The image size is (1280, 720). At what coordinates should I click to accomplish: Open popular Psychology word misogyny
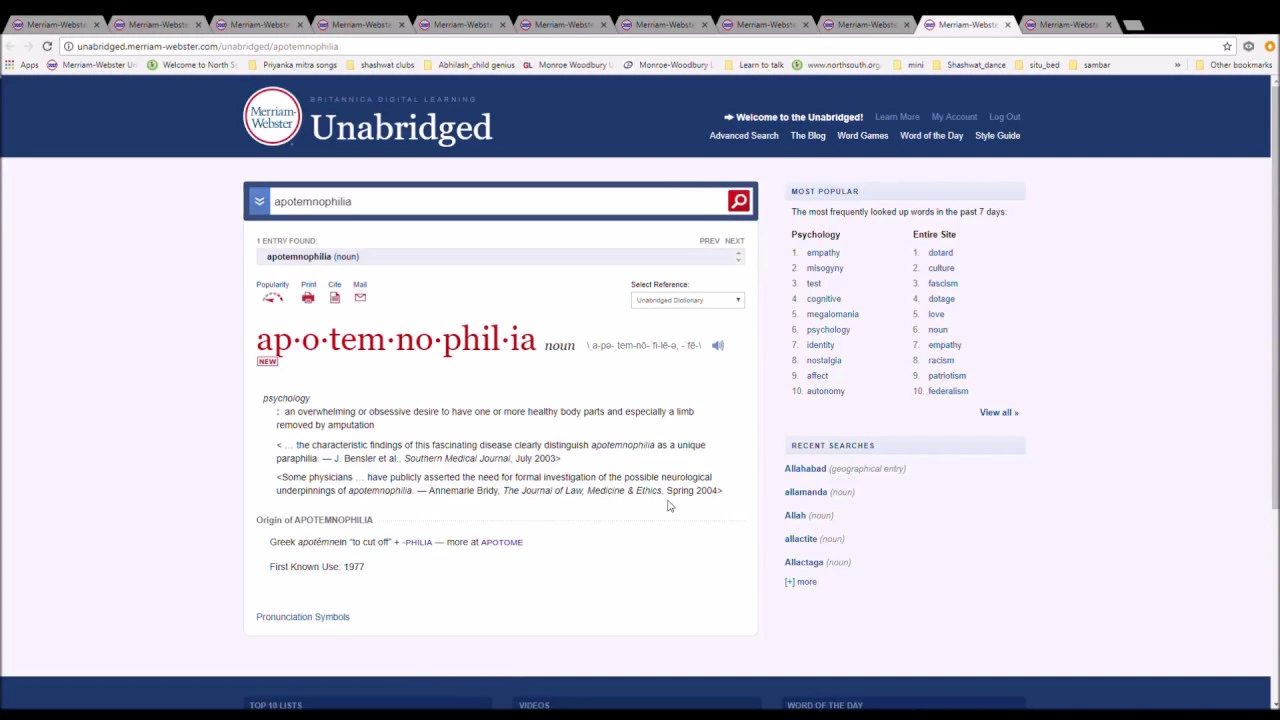point(825,268)
